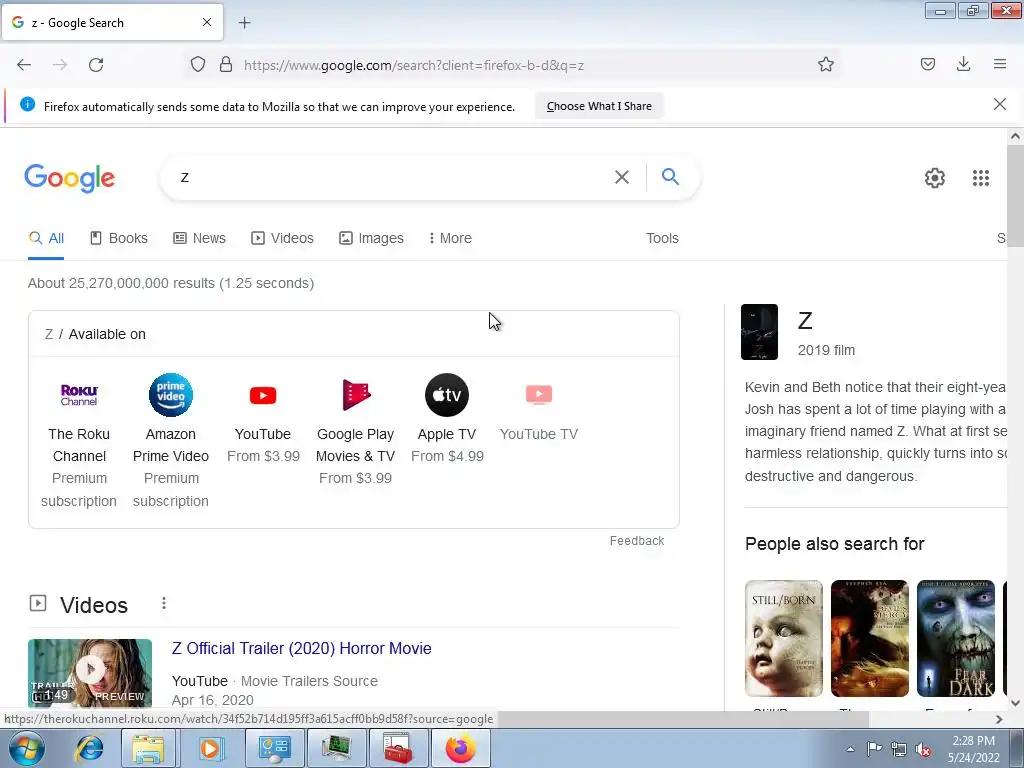
Task: Show hidden system tray icons
Action: click(850, 749)
